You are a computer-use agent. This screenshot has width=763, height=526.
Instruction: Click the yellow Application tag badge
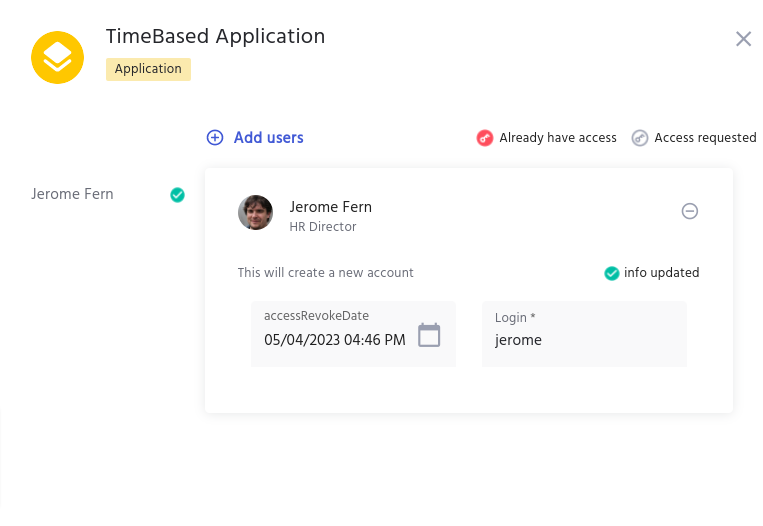tap(148, 69)
